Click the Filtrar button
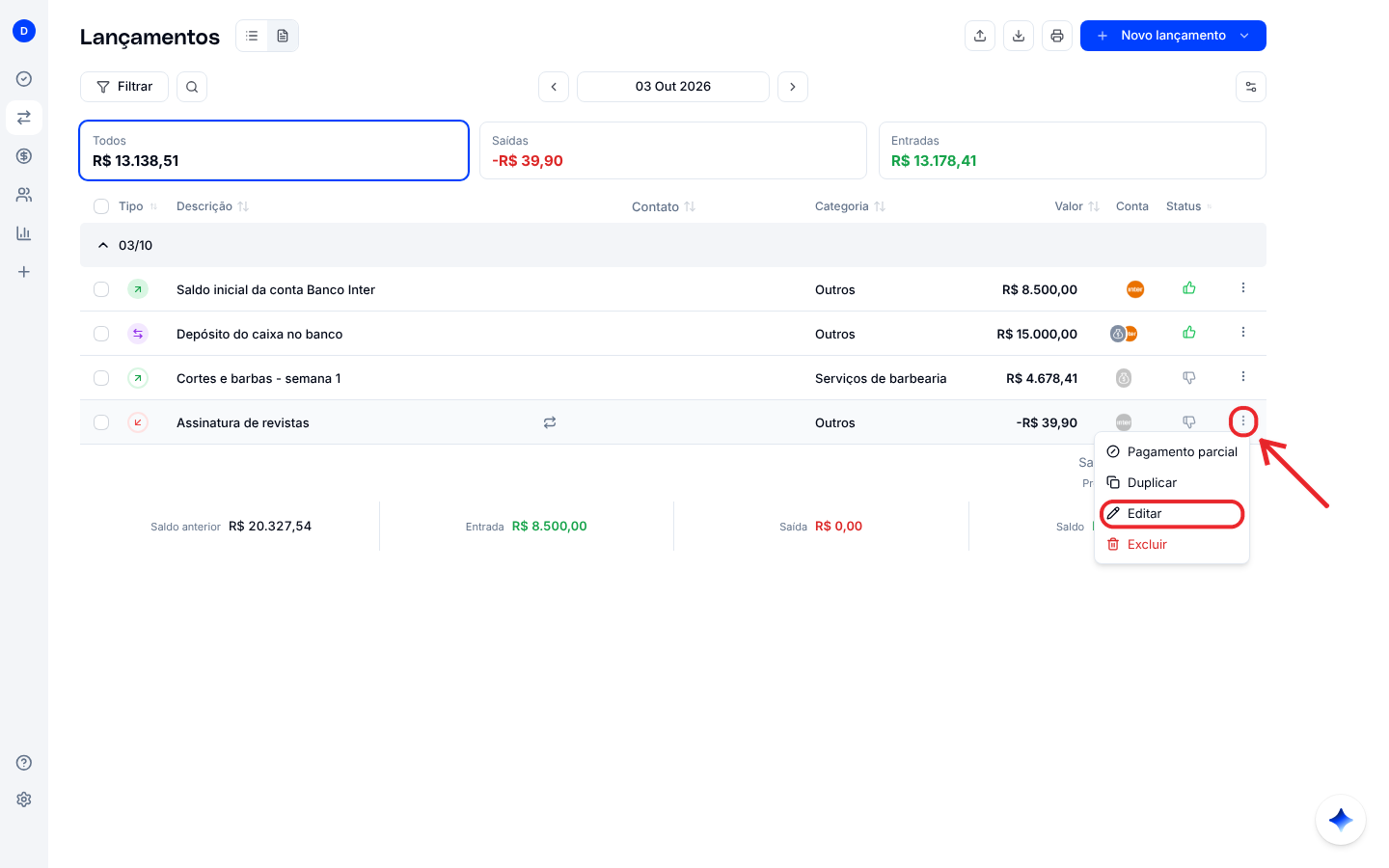The width and height of the screenshot is (1389, 868). point(124,87)
